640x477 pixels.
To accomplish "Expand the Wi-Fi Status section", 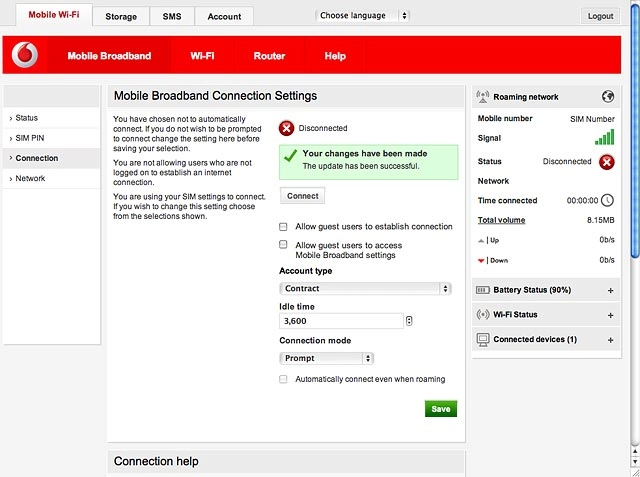I will [610, 315].
